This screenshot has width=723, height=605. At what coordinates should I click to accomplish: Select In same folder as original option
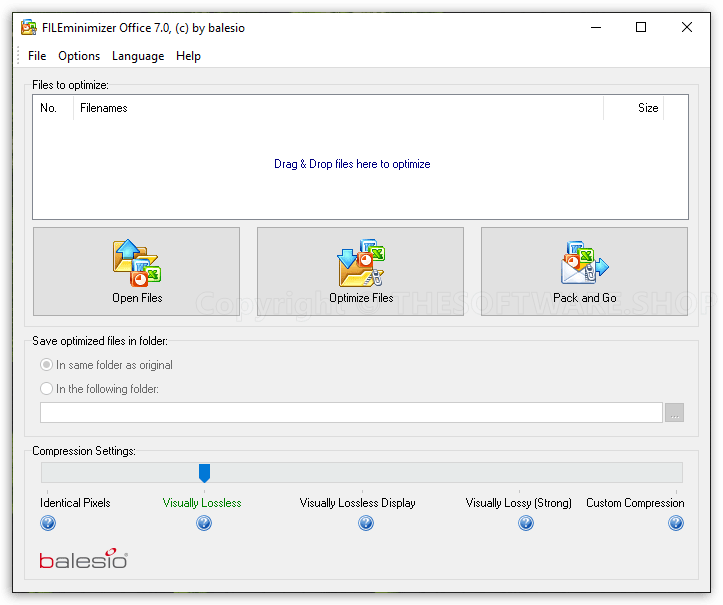click(107, 365)
